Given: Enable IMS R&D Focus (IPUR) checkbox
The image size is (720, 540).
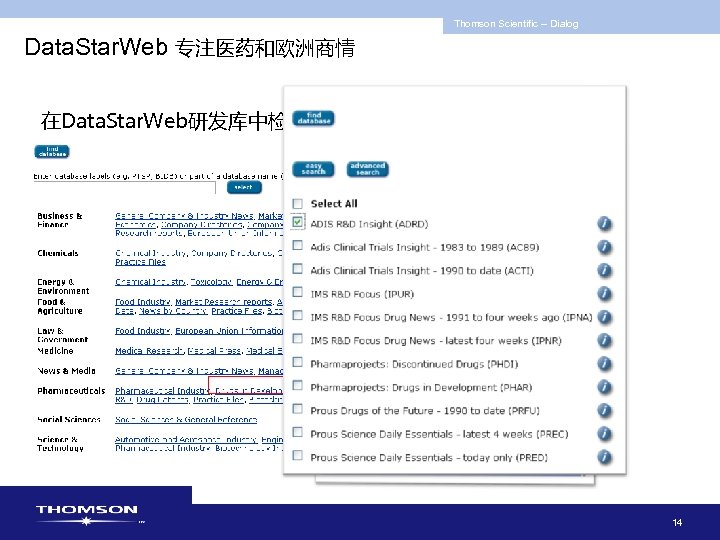Looking at the screenshot, I should [298, 292].
